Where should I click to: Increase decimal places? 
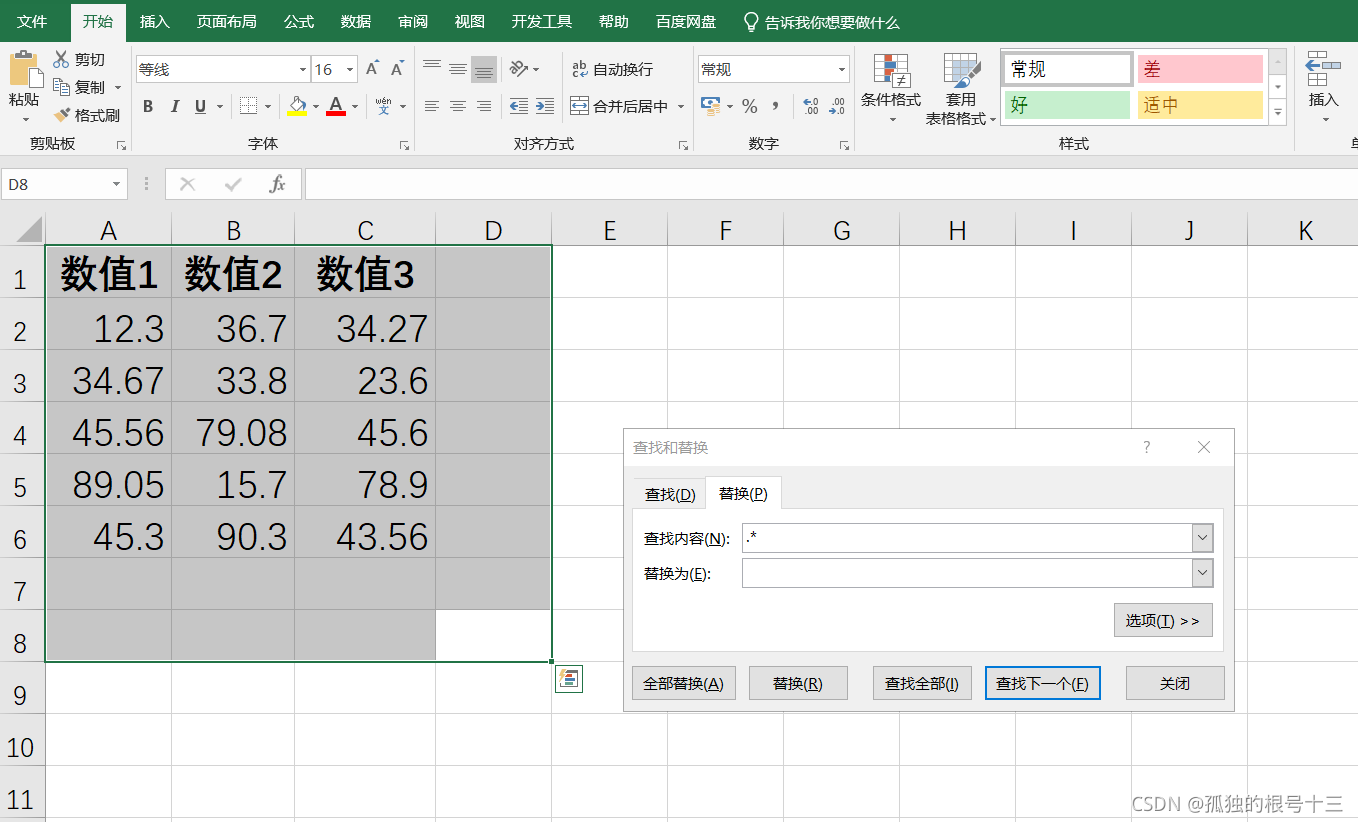pos(811,106)
